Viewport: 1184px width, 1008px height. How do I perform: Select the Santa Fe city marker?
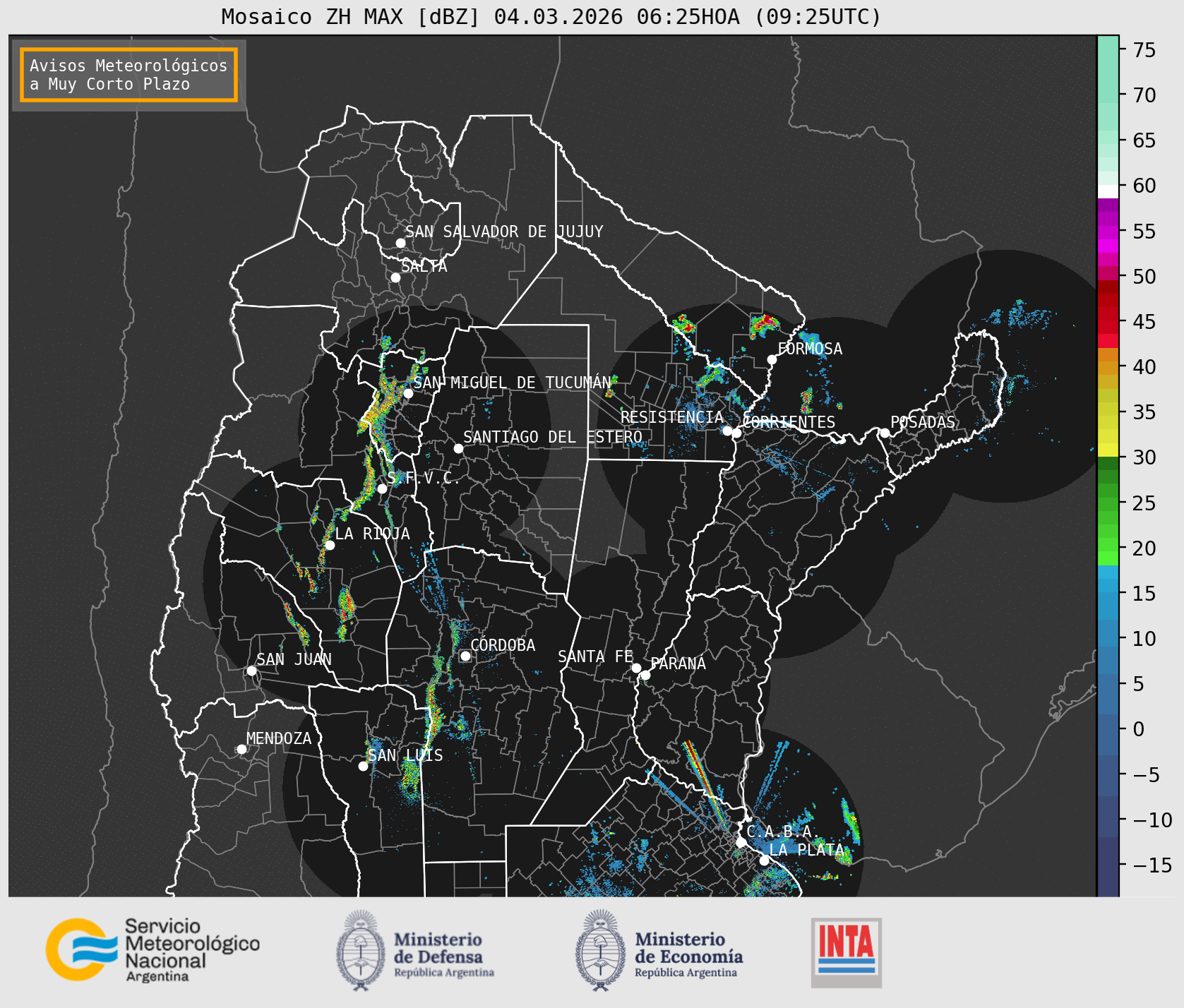pyautogui.click(x=636, y=668)
